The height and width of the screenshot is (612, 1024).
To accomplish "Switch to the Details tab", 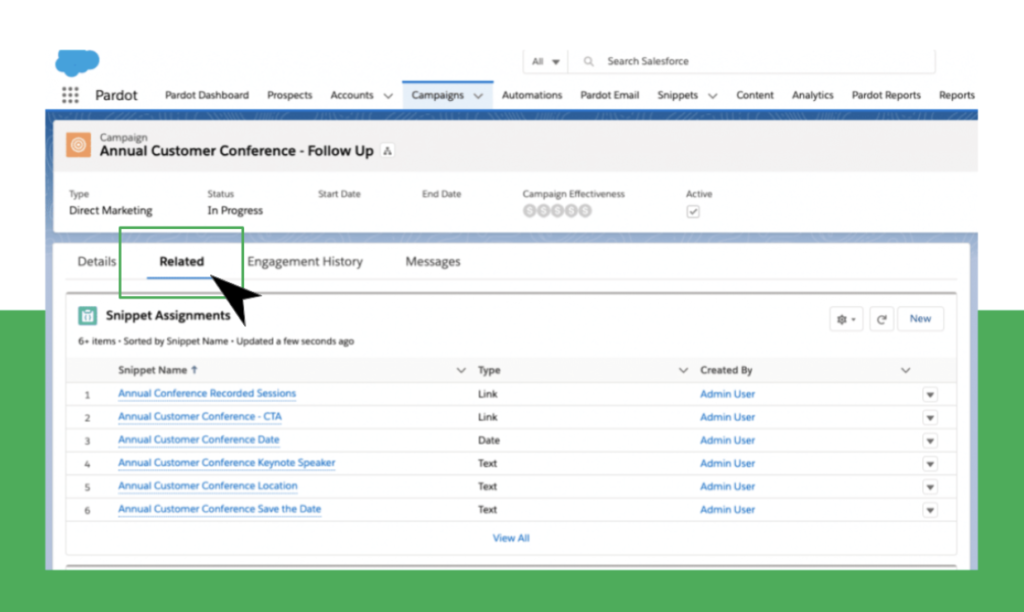I will pyautogui.click(x=97, y=261).
